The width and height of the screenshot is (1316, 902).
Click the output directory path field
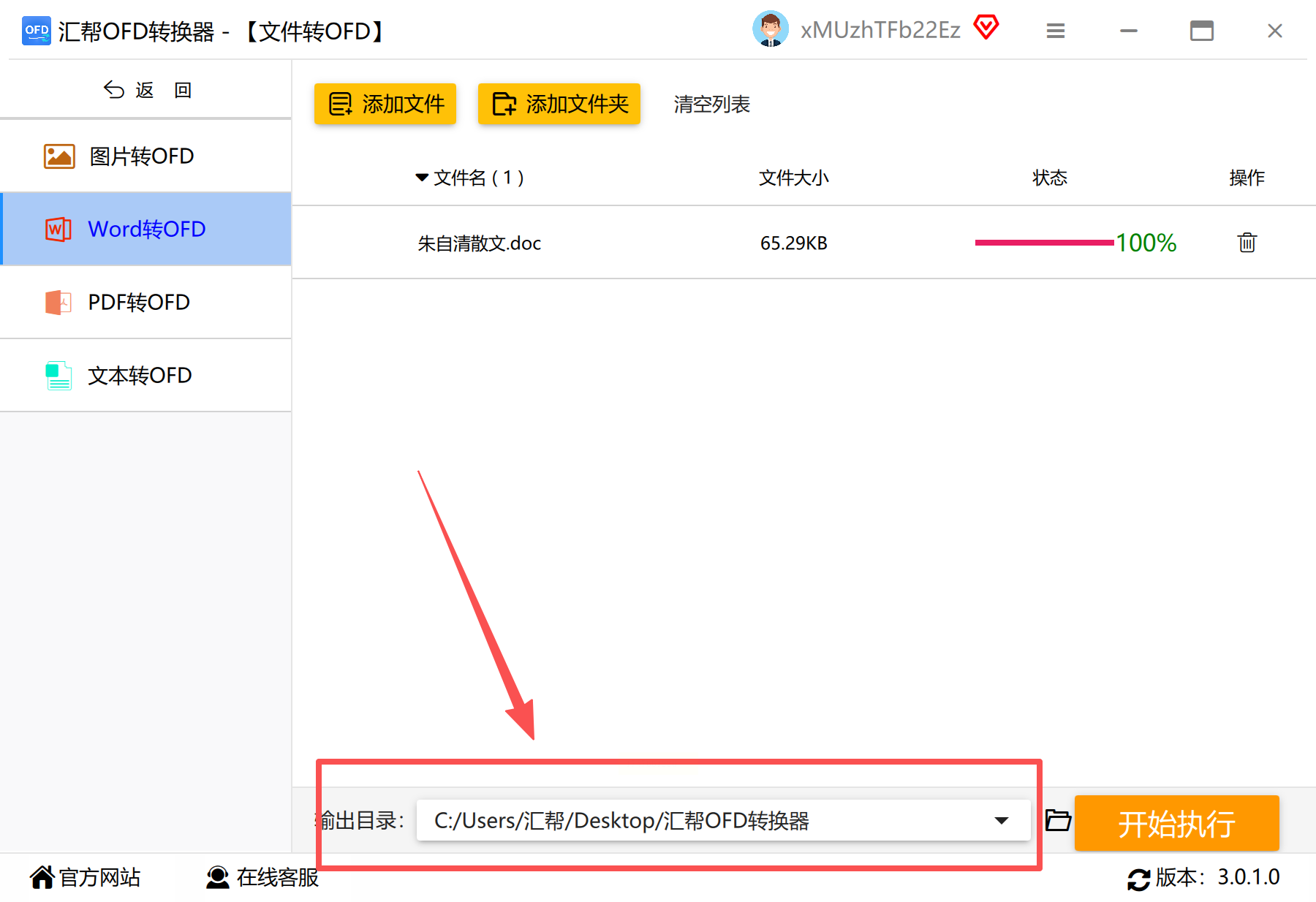click(x=723, y=820)
